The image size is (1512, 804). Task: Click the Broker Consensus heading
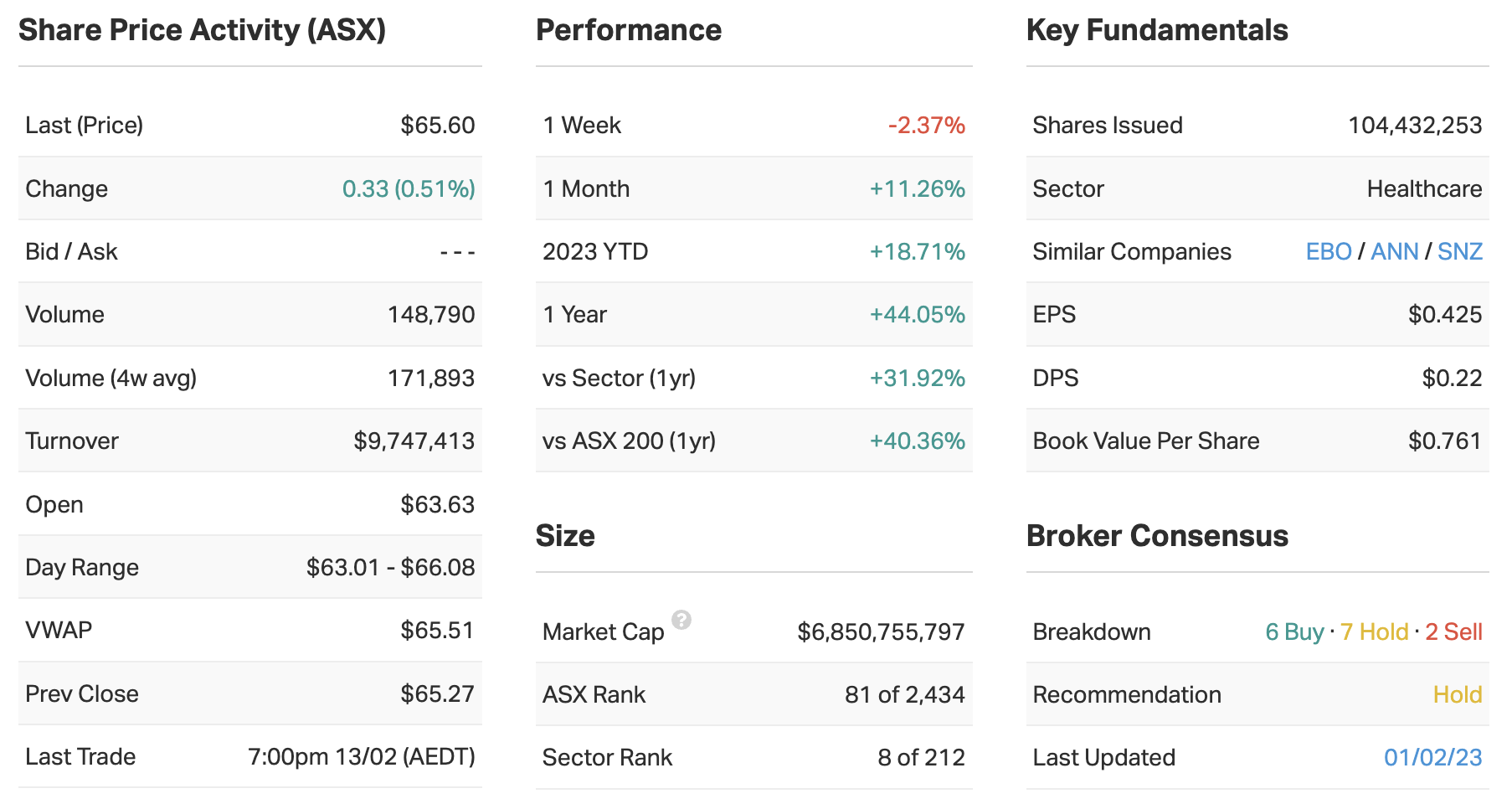[1157, 536]
